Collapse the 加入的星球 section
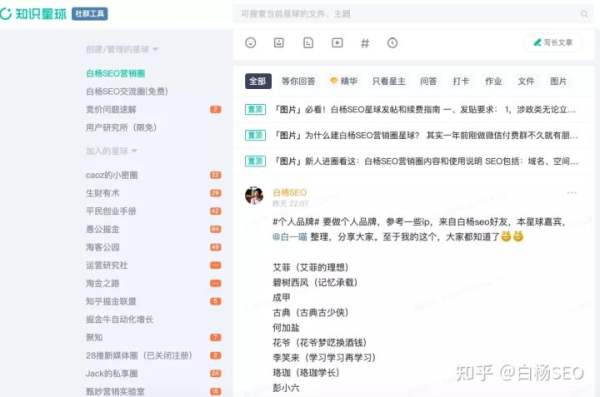Screen dimensions: 600x397 [111, 151]
